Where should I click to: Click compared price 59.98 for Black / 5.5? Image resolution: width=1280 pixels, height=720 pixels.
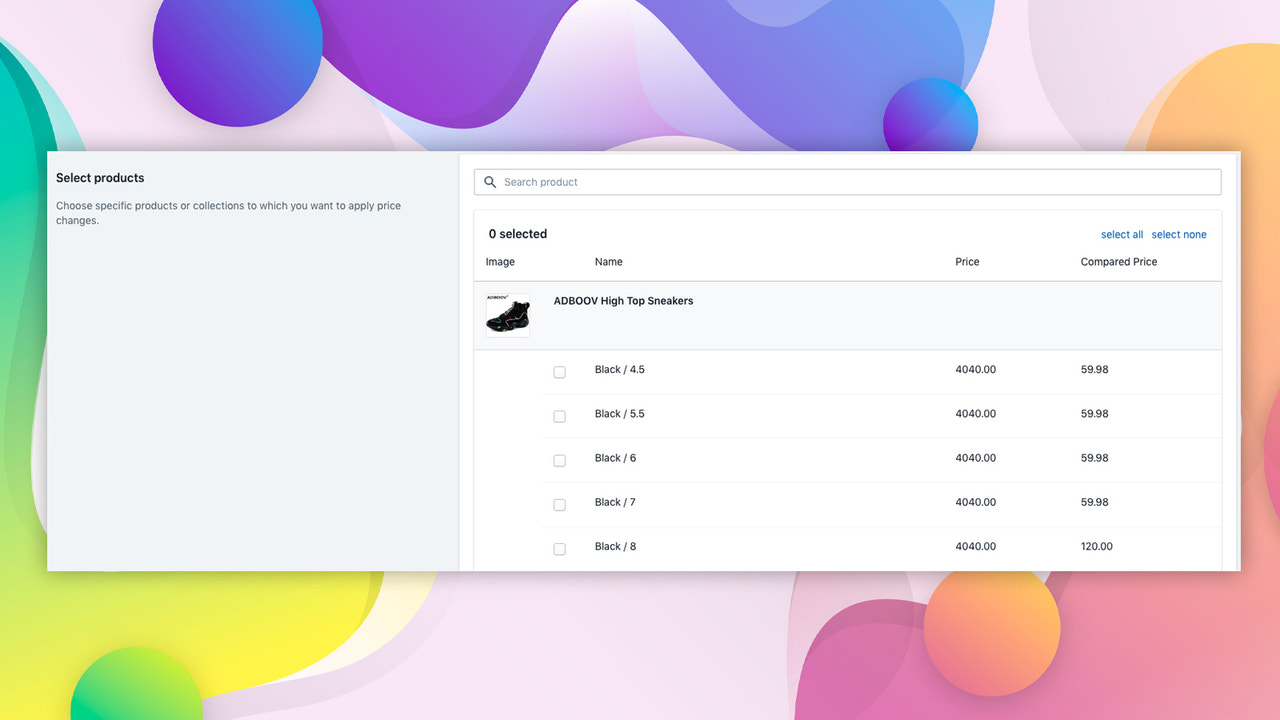coord(1095,414)
